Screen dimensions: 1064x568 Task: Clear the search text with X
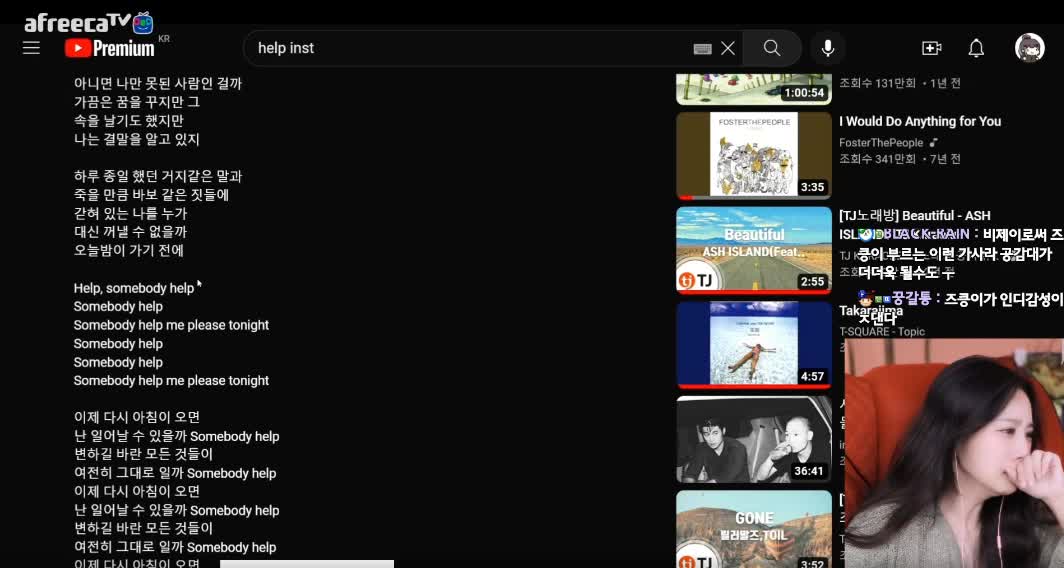pyautogui.click(x=728, y=48)
